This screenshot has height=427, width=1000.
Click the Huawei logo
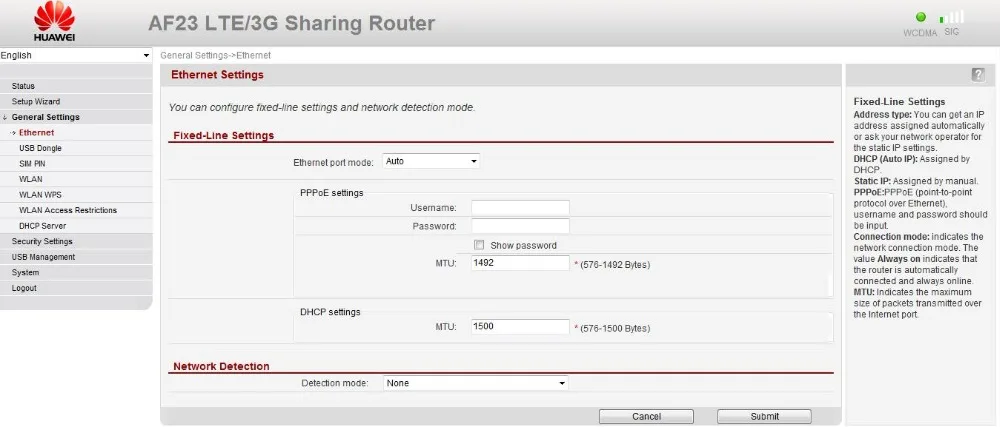(x=54, y=22)
